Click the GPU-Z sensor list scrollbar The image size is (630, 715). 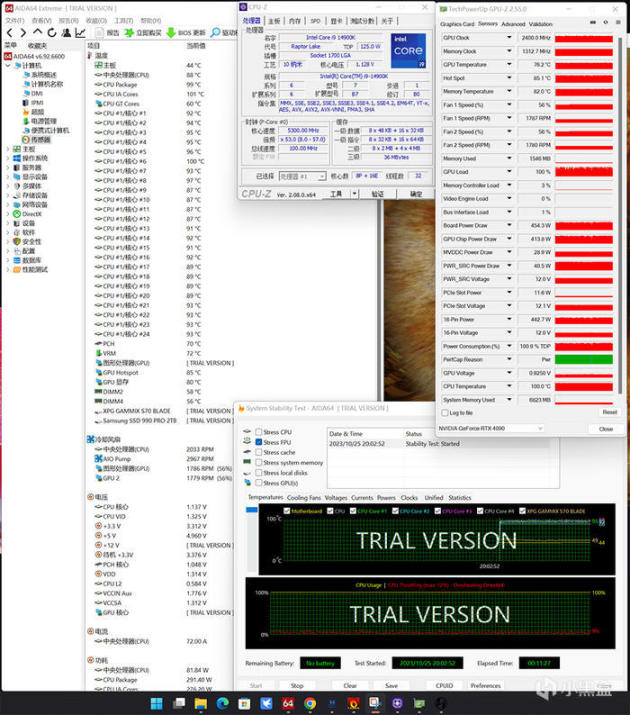click(x=620, y=214)
